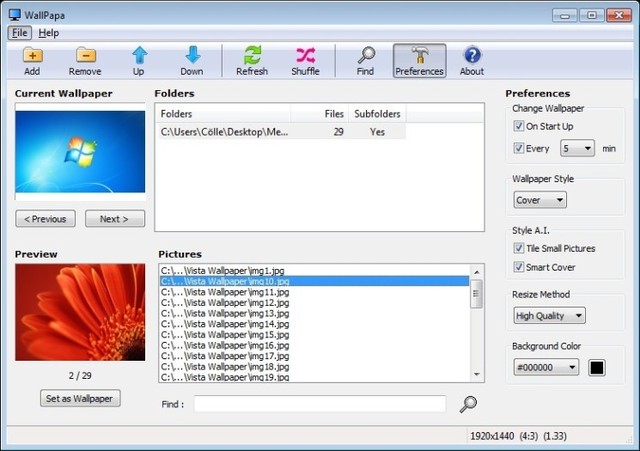Click the Subfolders column header
The height and width of the screenshot is (451, 640).
[x=377, y=114]
